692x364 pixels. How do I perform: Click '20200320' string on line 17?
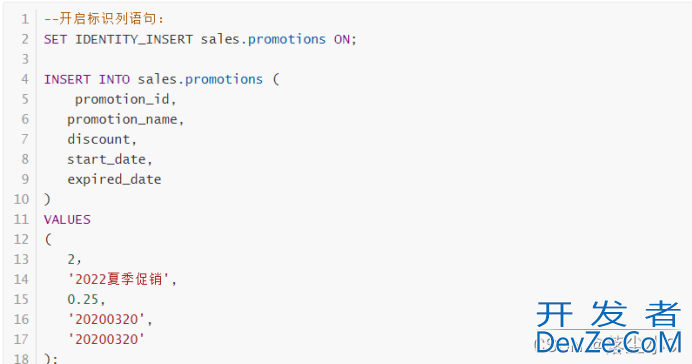click(106, 339)
